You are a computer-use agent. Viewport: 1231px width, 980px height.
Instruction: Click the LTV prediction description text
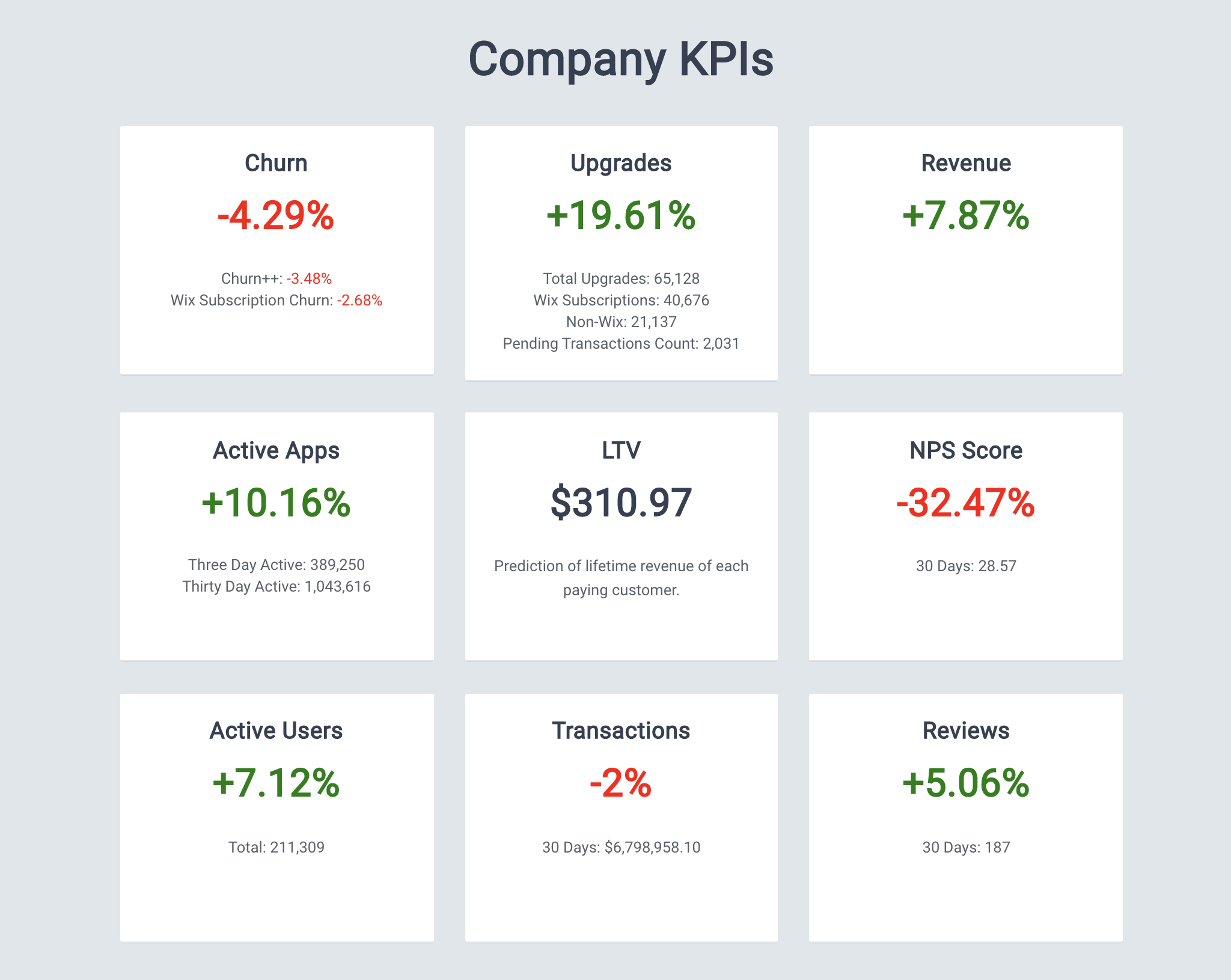click(620, 577)
